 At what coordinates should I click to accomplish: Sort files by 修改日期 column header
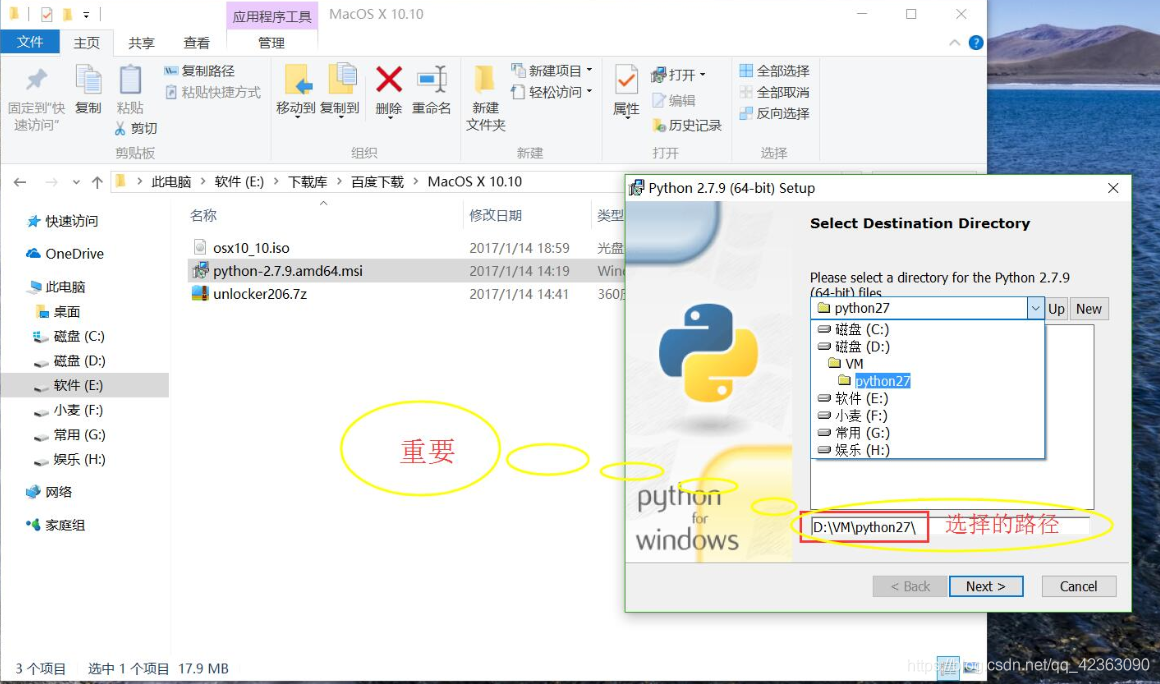pos(495,215)
